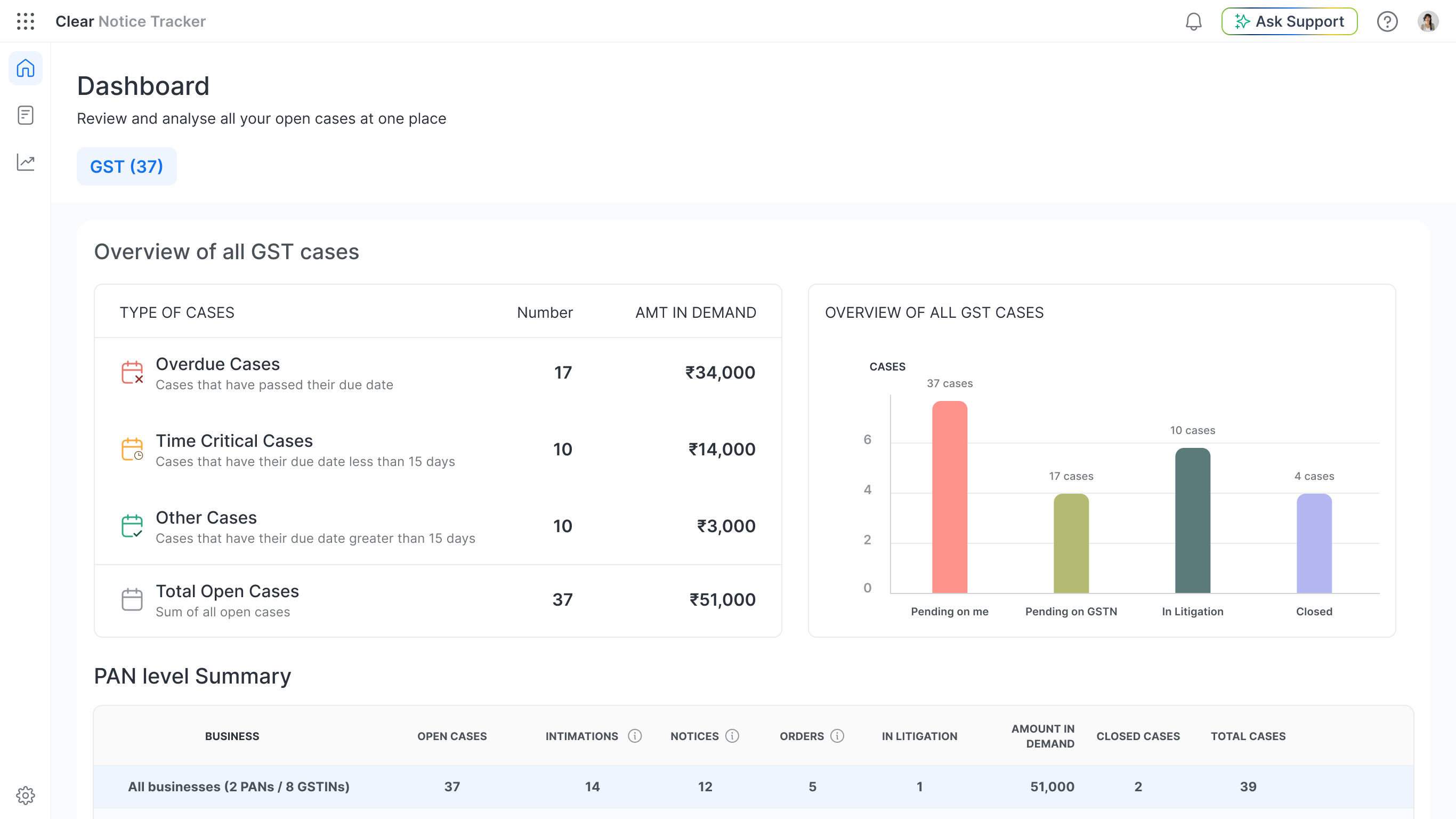Click the Other Cases calendar icon
The image size is (1456, 819).
pyautogui.click(x=132, y=527)
